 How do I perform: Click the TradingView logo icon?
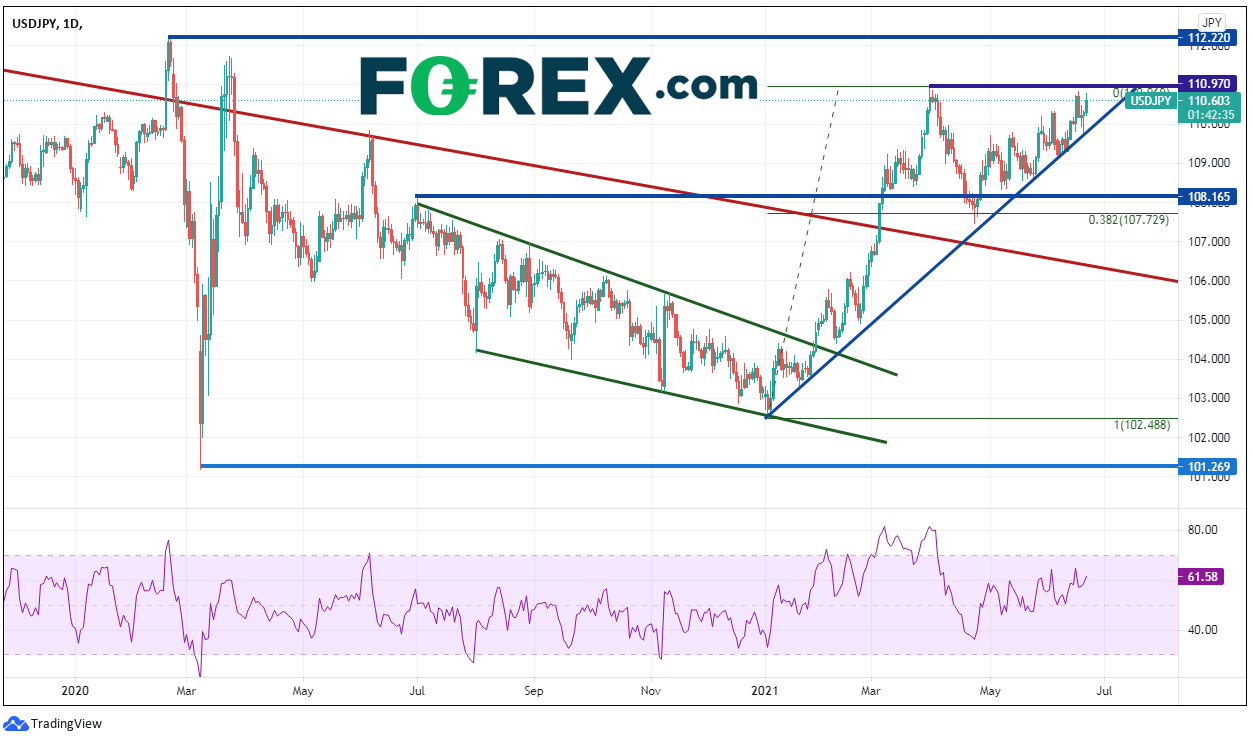16,723
